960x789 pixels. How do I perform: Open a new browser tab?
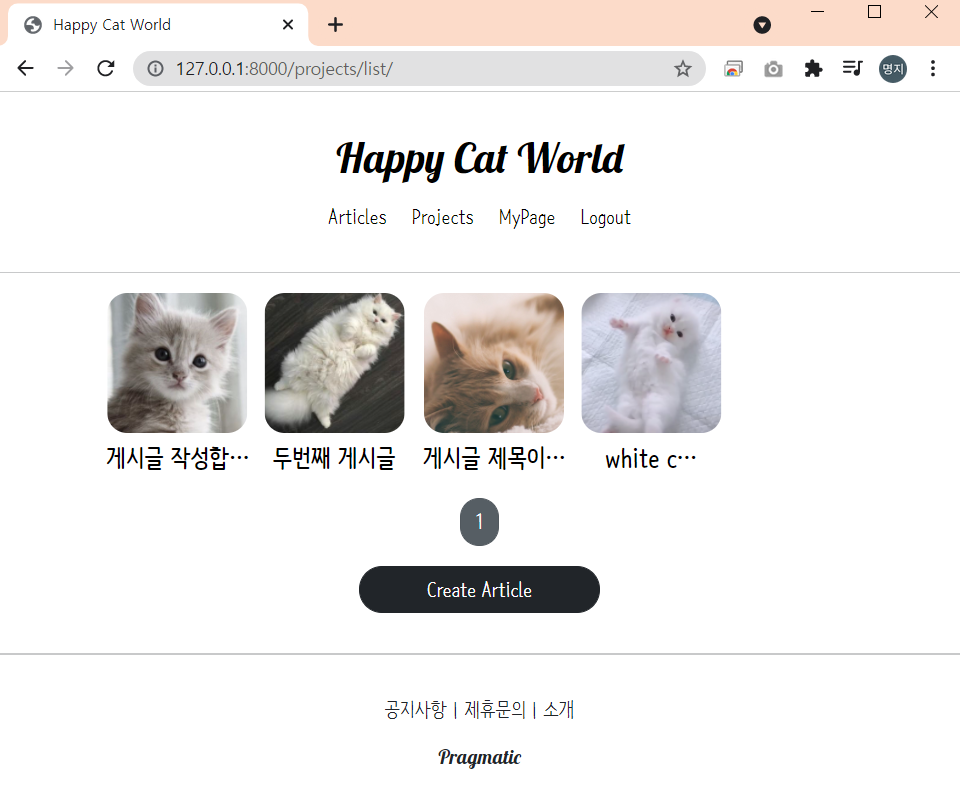pyautogui.click(x=336, y=24)
